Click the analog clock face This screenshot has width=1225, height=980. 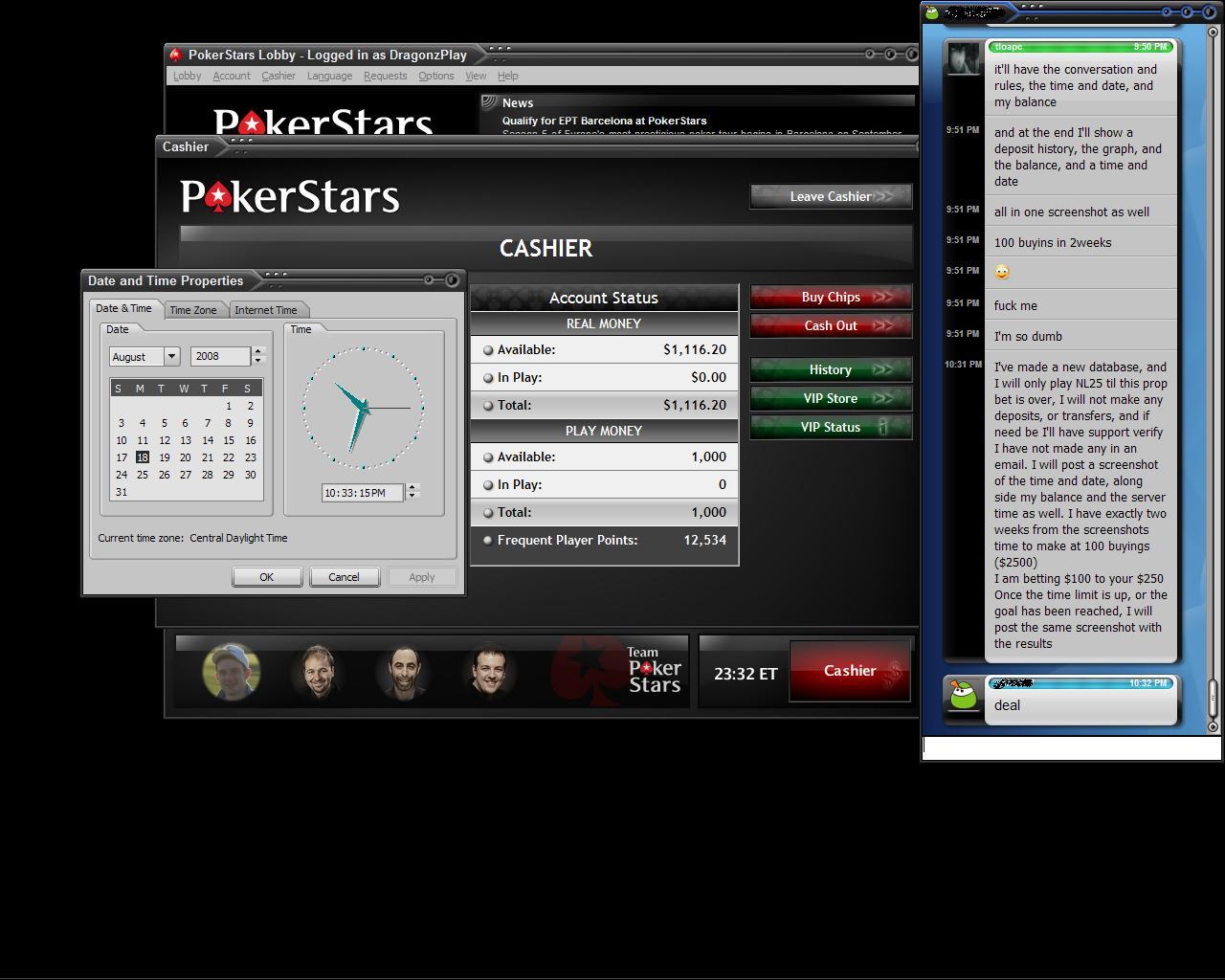(364, 408)
